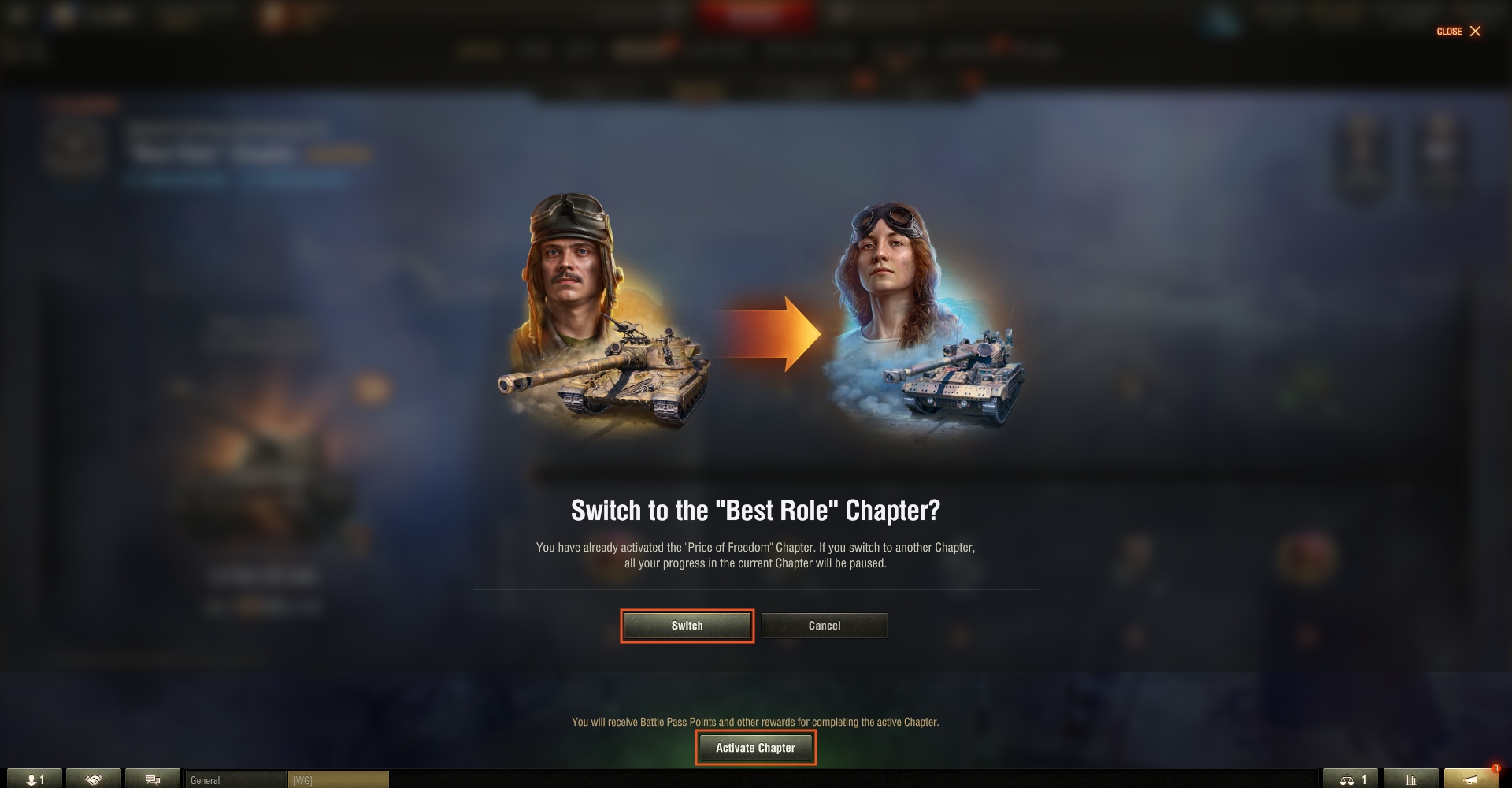Click the scales comparison icon
The width and height of the screenshot is (1512, 788).
(1350, 779)
